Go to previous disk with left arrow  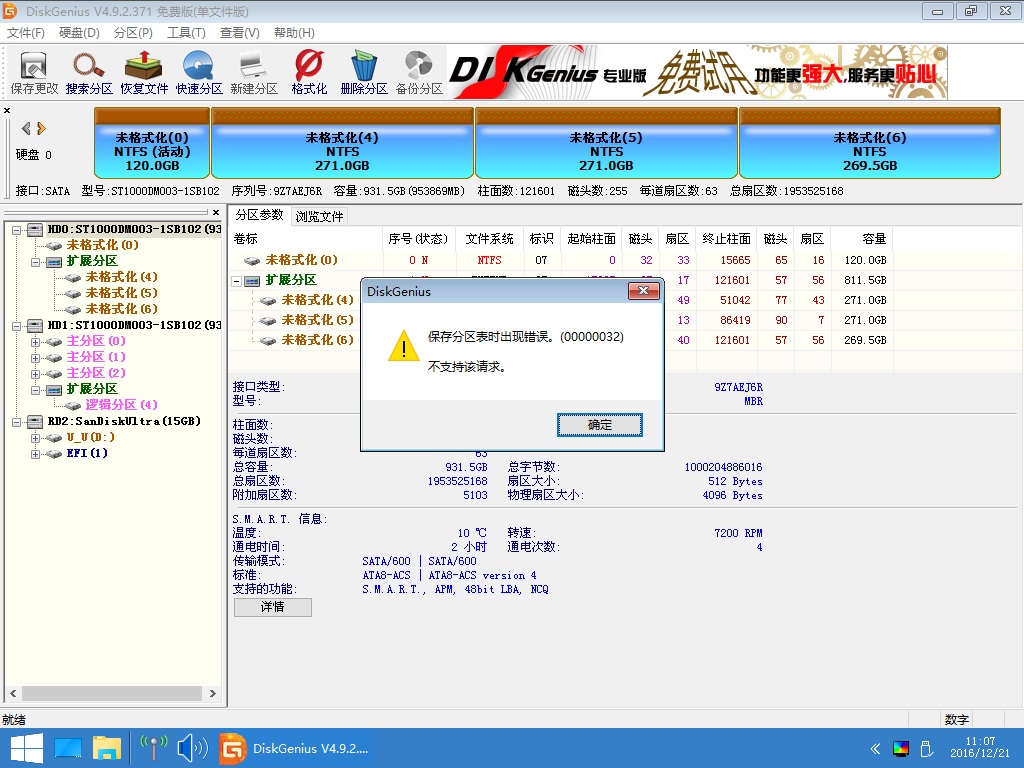[26, 128]
